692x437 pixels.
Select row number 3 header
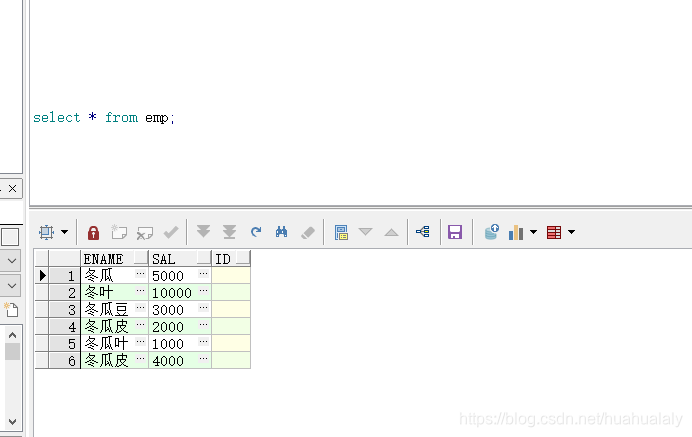click(64, 309)
